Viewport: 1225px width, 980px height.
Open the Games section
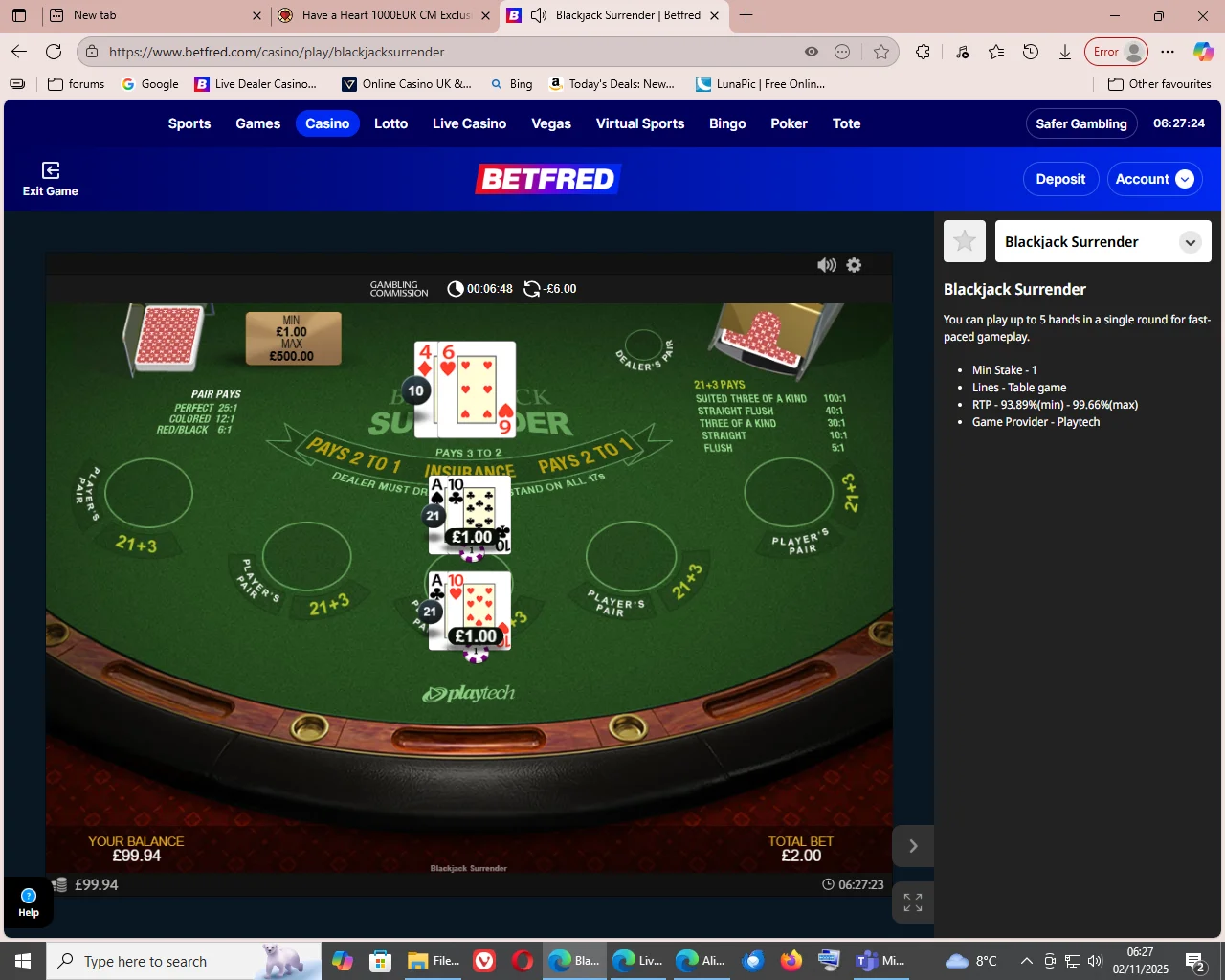(258, 123)
